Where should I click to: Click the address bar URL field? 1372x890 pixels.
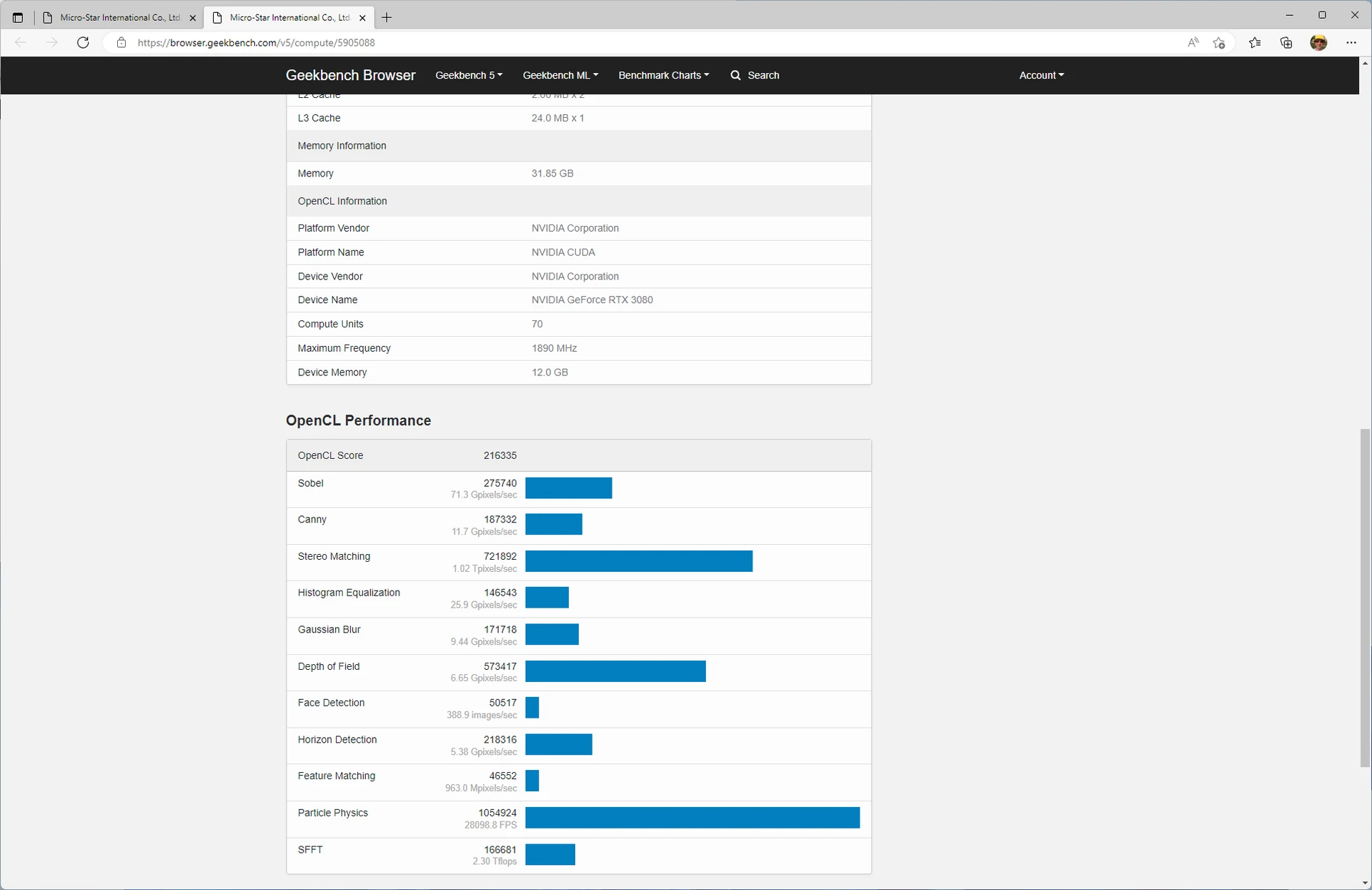[643, 43]
